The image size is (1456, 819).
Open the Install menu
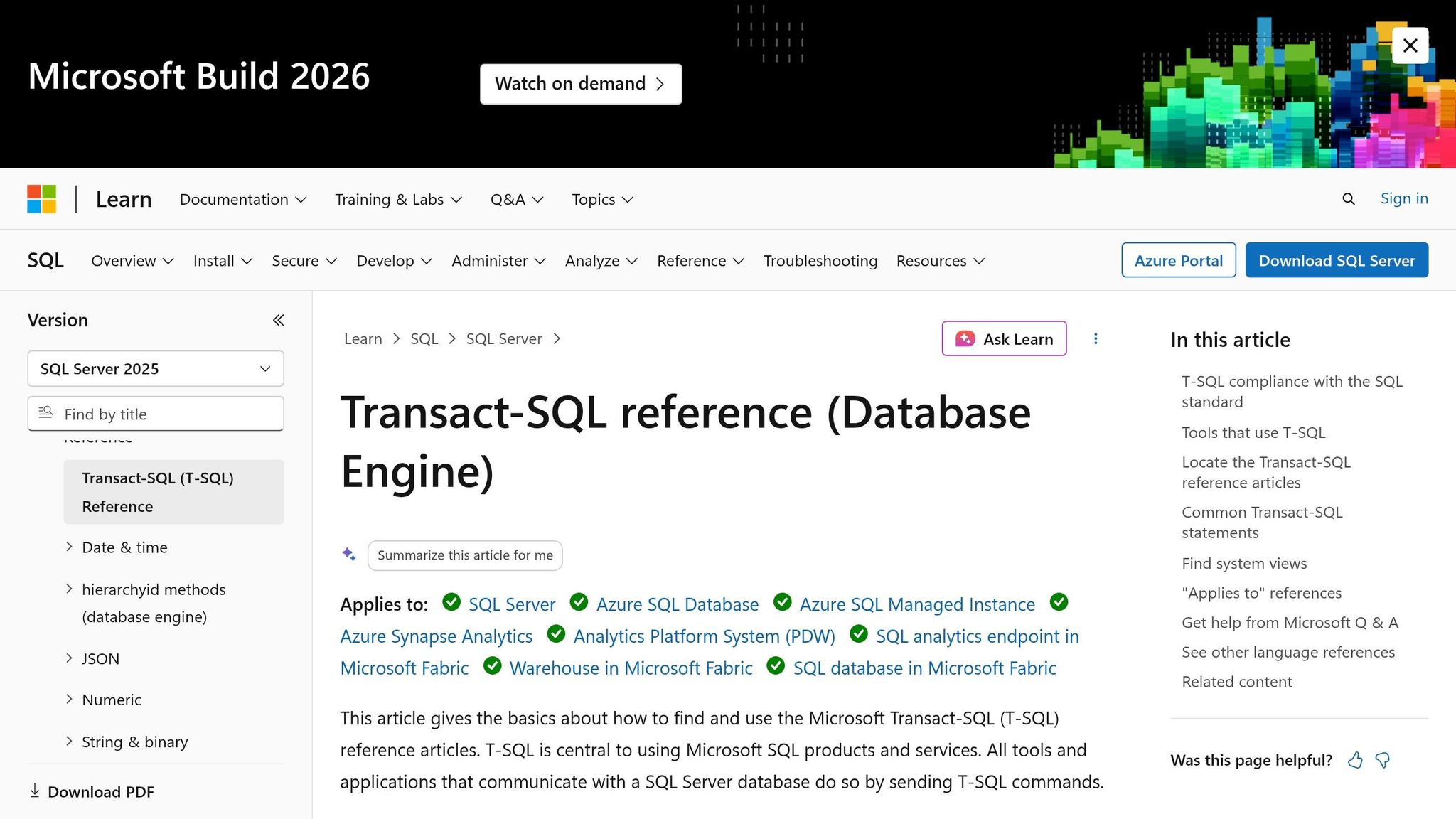pos(223,261)
